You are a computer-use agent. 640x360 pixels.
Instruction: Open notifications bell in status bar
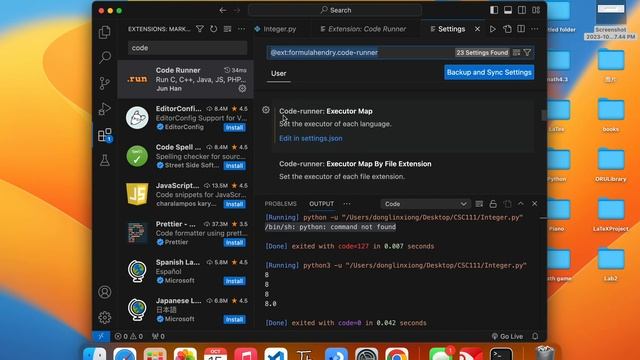[535, 336]
